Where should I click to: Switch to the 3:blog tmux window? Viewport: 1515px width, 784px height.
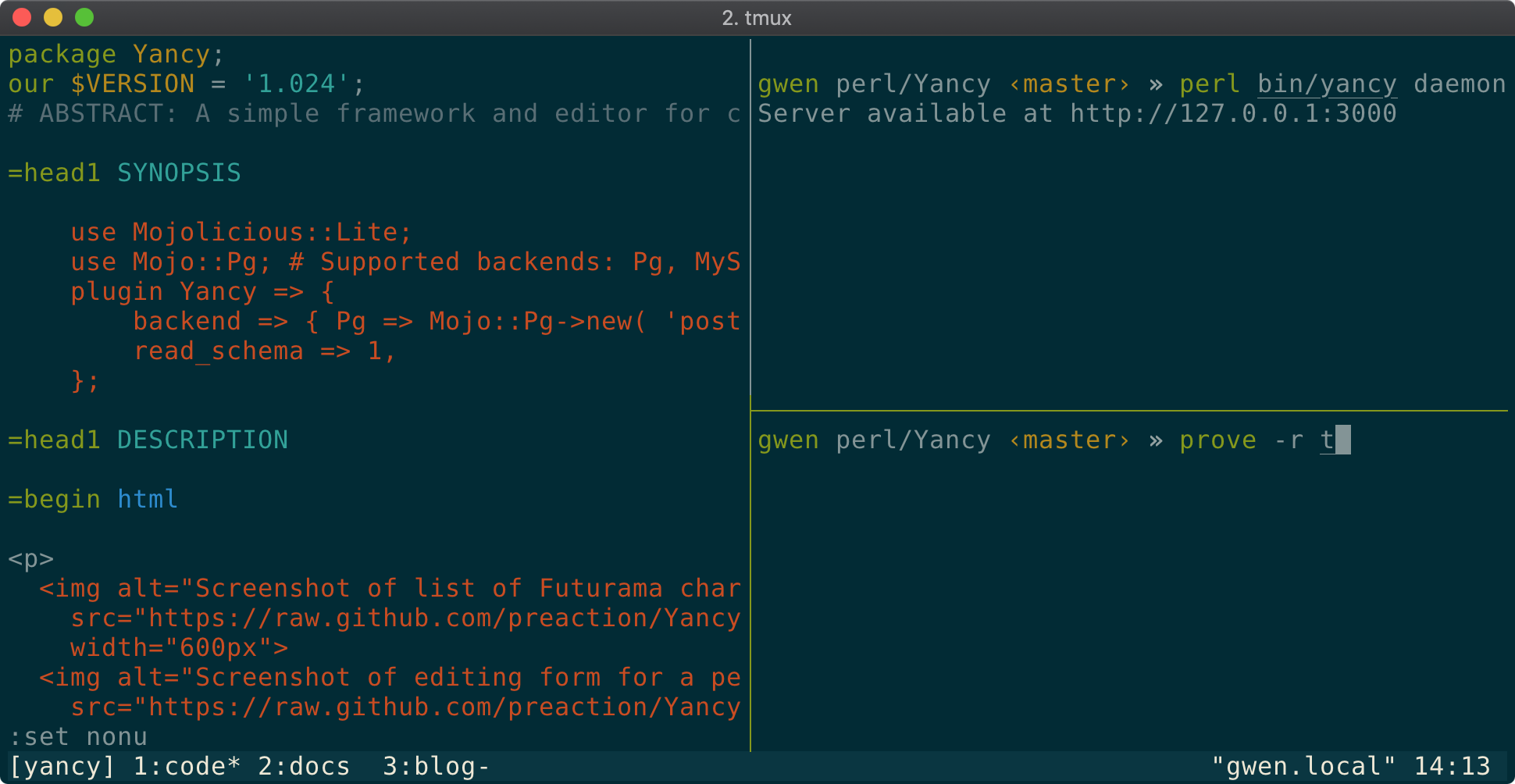tap(436, 766)
